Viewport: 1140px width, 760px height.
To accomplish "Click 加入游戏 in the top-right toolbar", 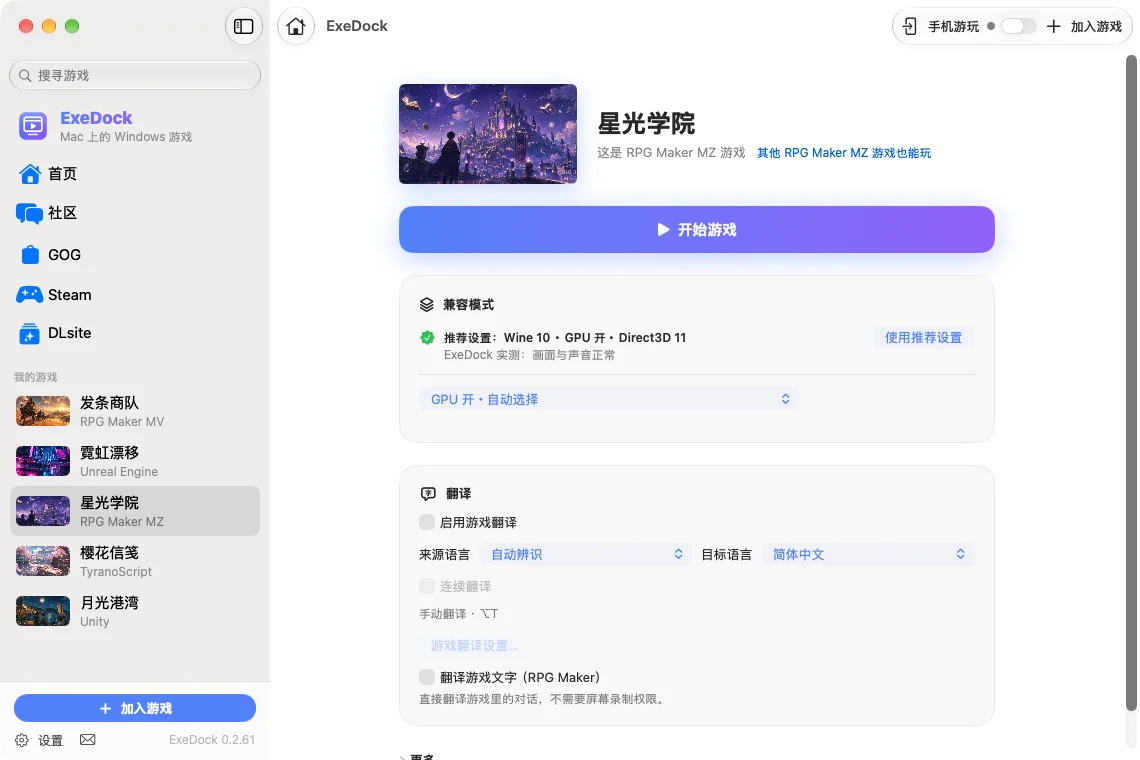I will tap(1086, 26).
